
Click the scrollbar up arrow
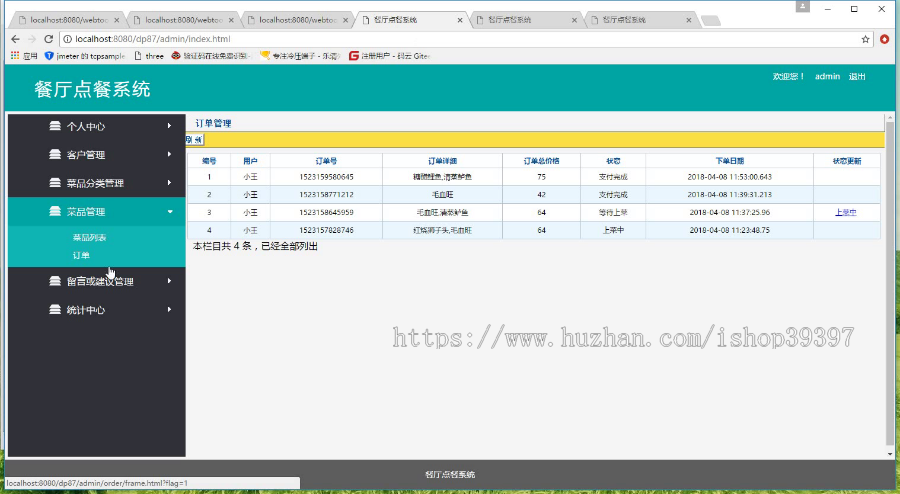(x=890, y=118)
